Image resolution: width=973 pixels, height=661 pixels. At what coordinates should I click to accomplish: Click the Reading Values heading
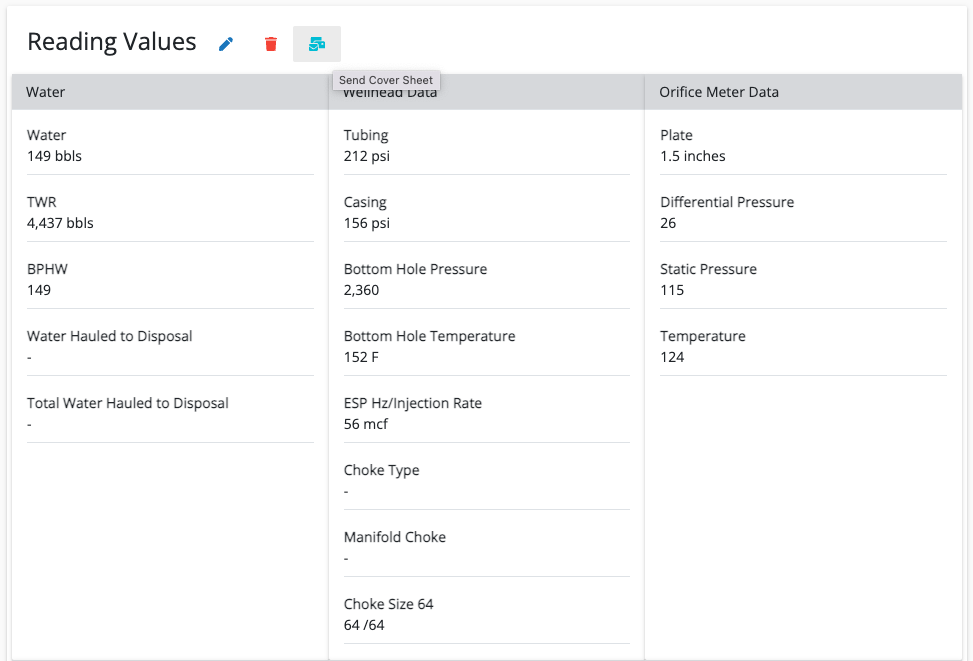[x=112, y=42]
